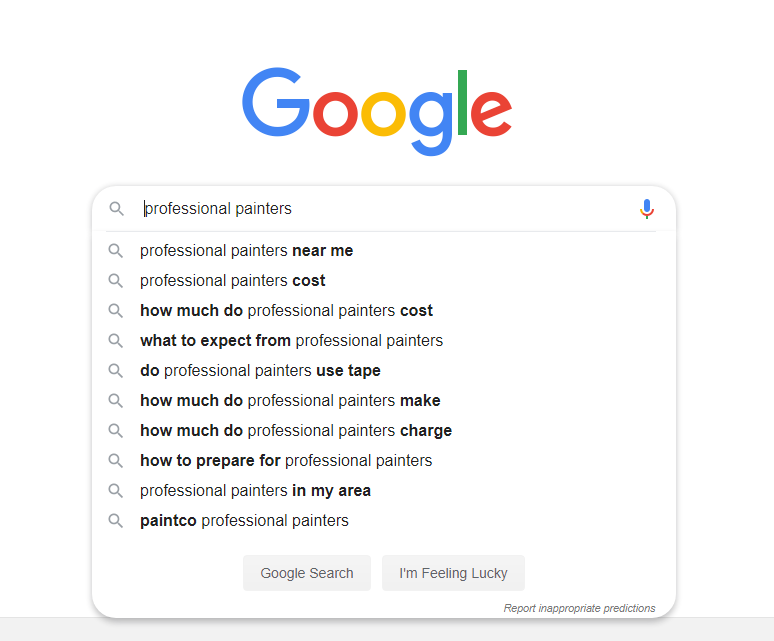Choose 'how much do professional painters cost'
Image resolution: width=774 pixels, height=641 pixels.
tap(384, 311)
